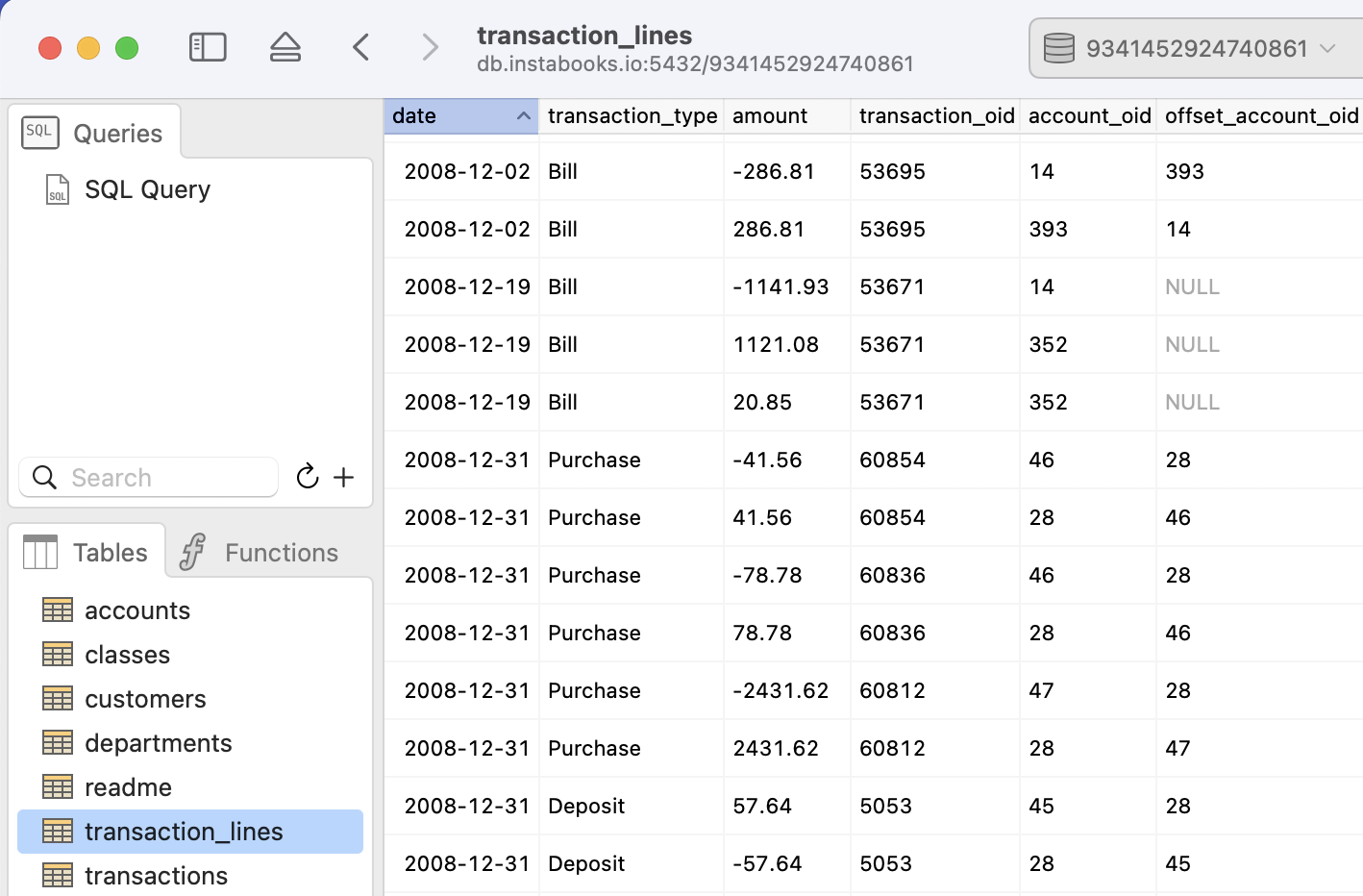The height and width of the screenshot is (896, 1363).
Task: Click the classes table icon
Action: click(x=58, y=655)
